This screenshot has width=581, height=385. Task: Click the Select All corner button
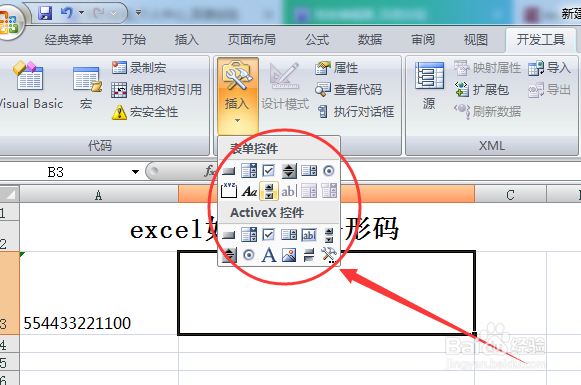(x=10, y=194)
